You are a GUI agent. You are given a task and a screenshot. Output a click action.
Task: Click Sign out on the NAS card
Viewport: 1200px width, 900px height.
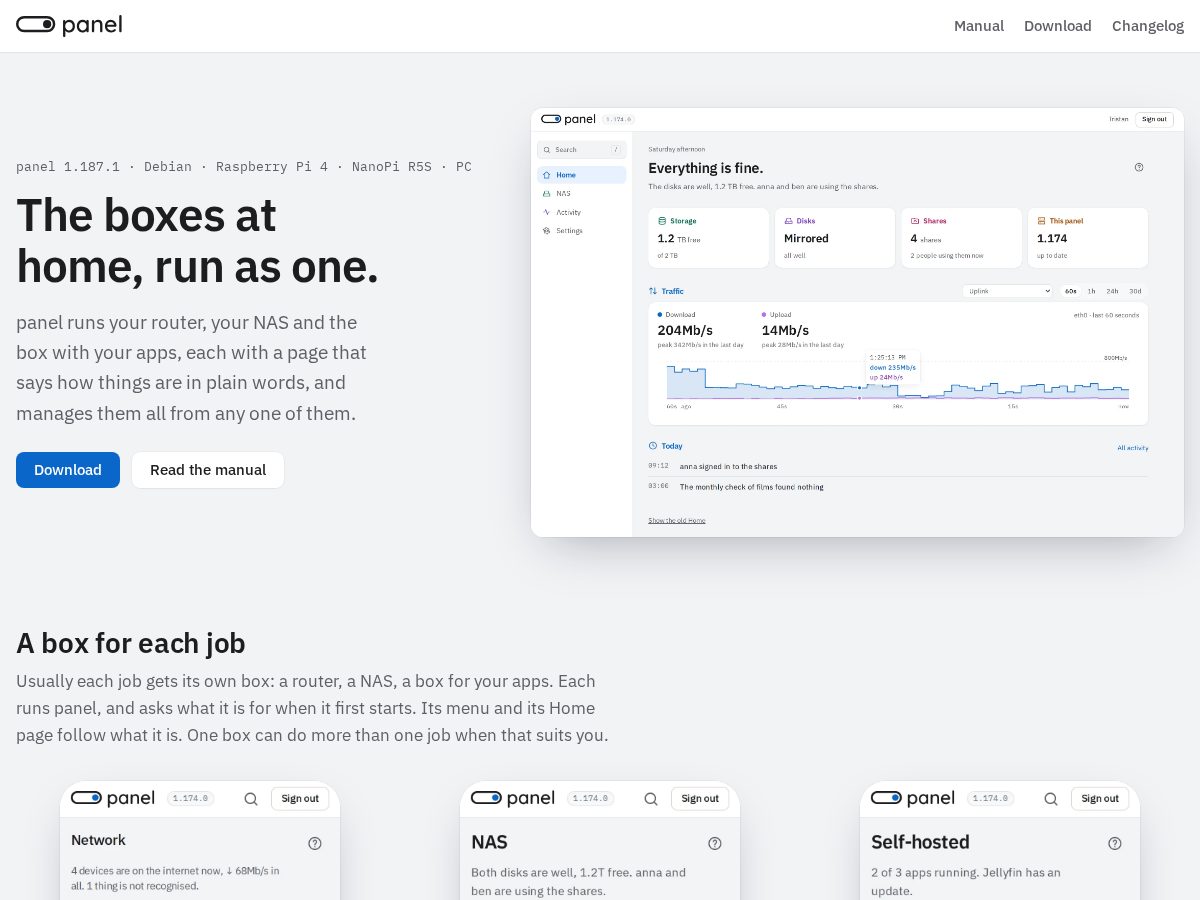click(x=700, y=798)
